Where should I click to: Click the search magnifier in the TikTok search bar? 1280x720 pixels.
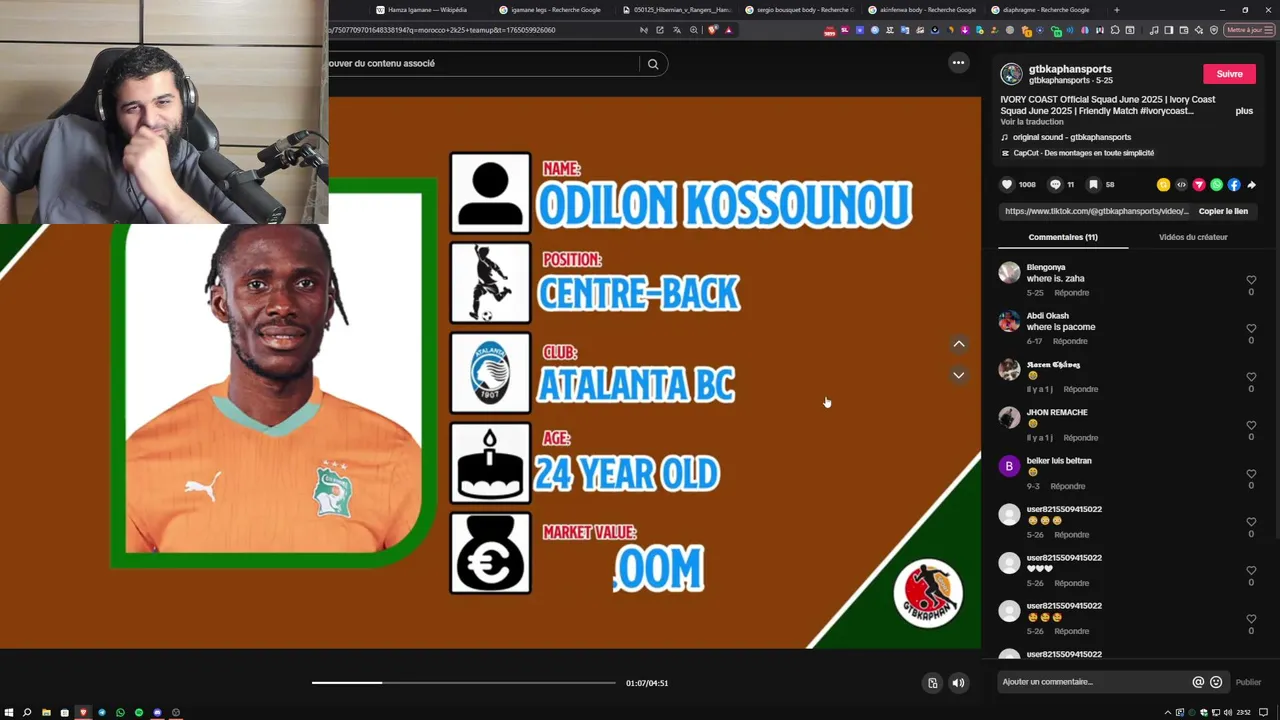[653, 64]
